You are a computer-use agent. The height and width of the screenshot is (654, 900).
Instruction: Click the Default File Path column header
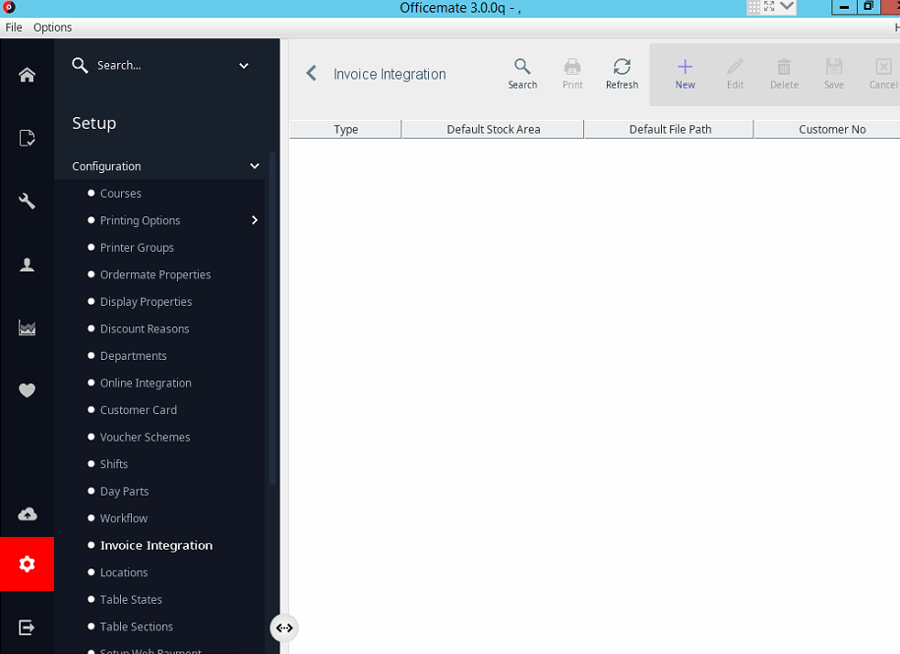(x=668, y=129)
